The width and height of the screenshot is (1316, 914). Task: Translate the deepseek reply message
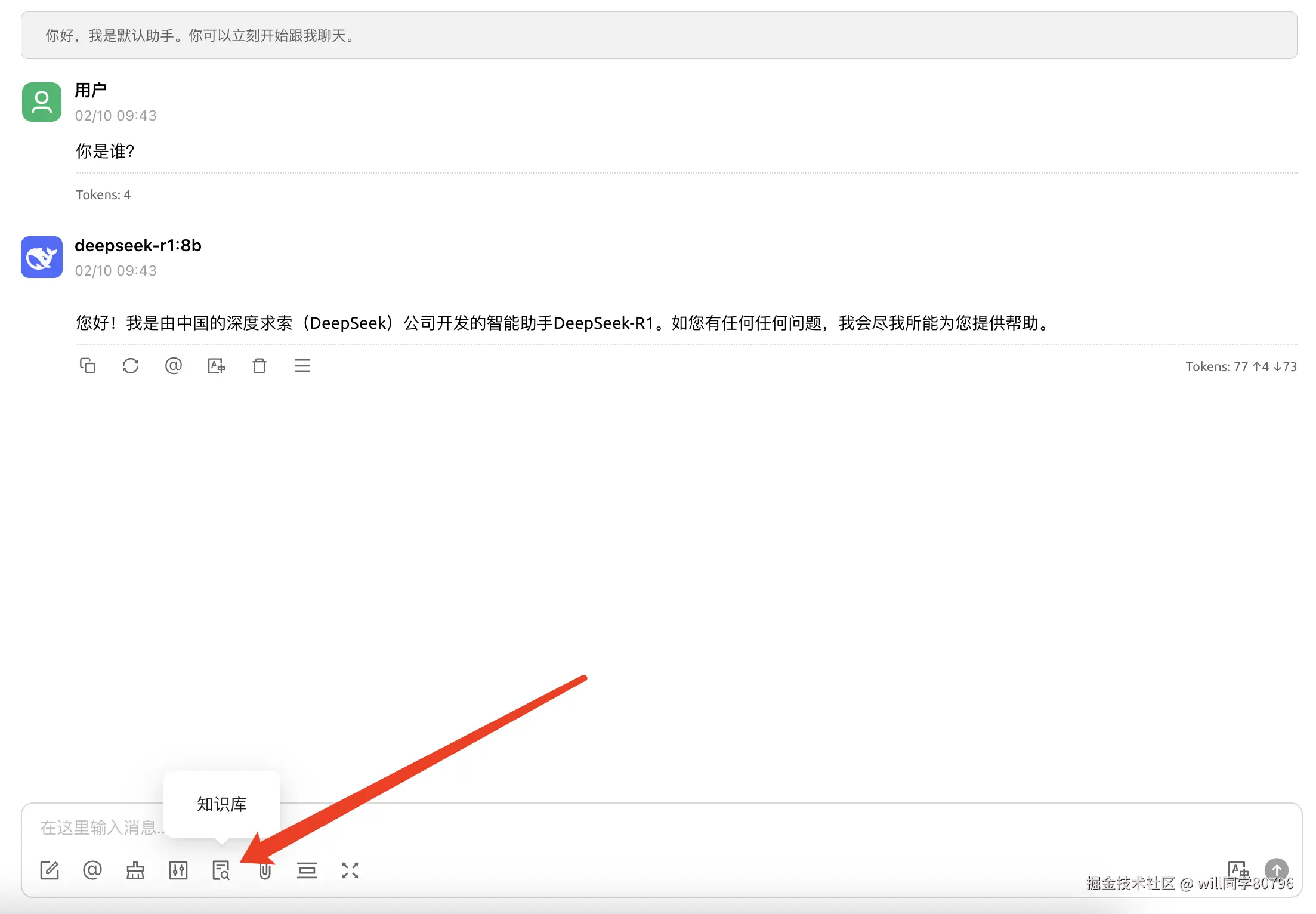point(217,366)
